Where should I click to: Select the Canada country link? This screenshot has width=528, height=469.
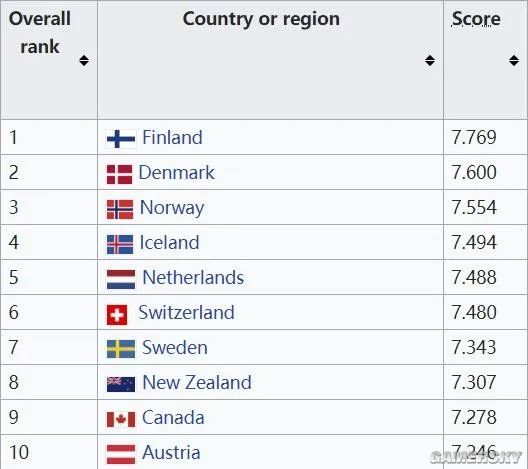173,417
